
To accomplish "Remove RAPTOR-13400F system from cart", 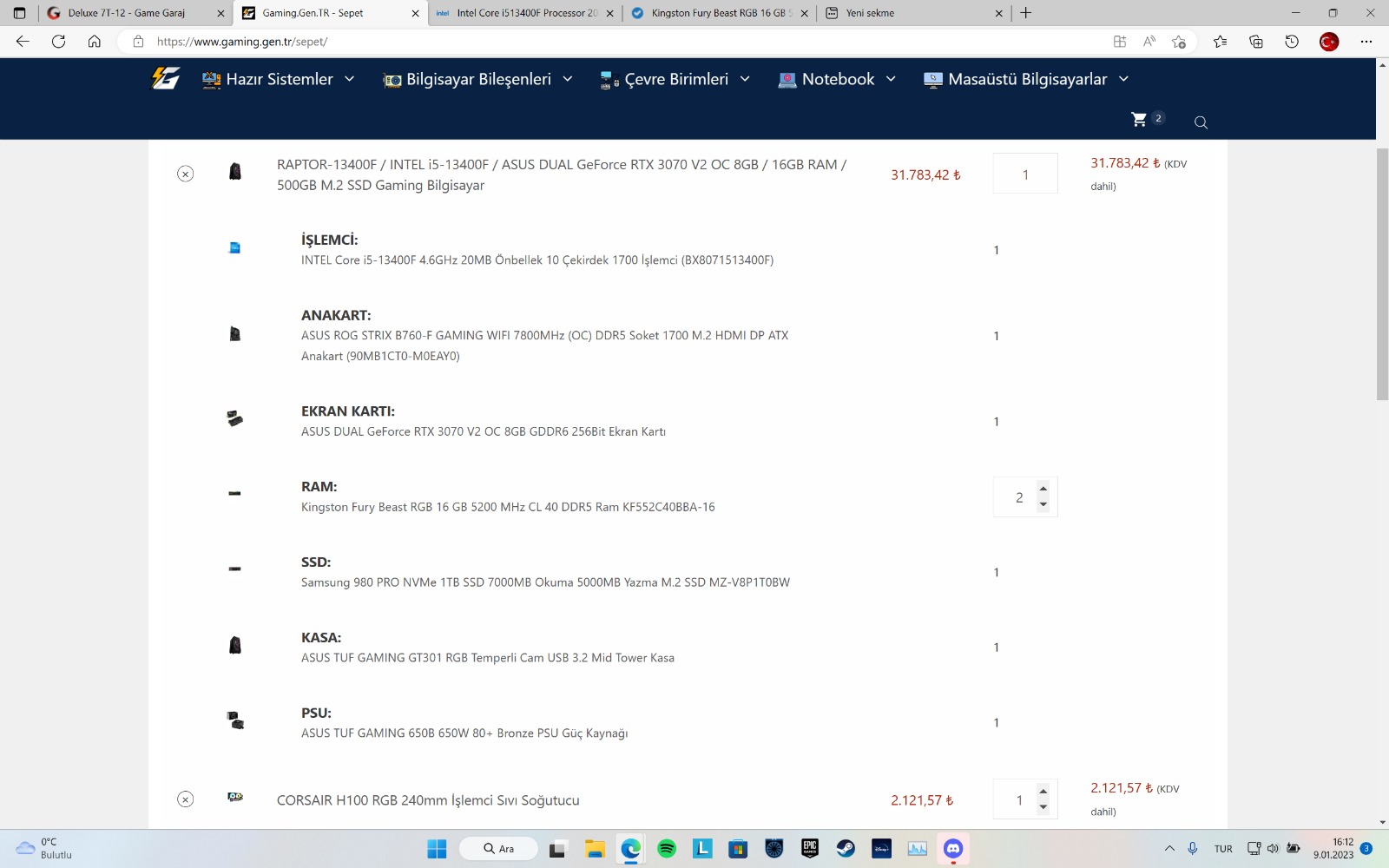I will tap(185, 174).
